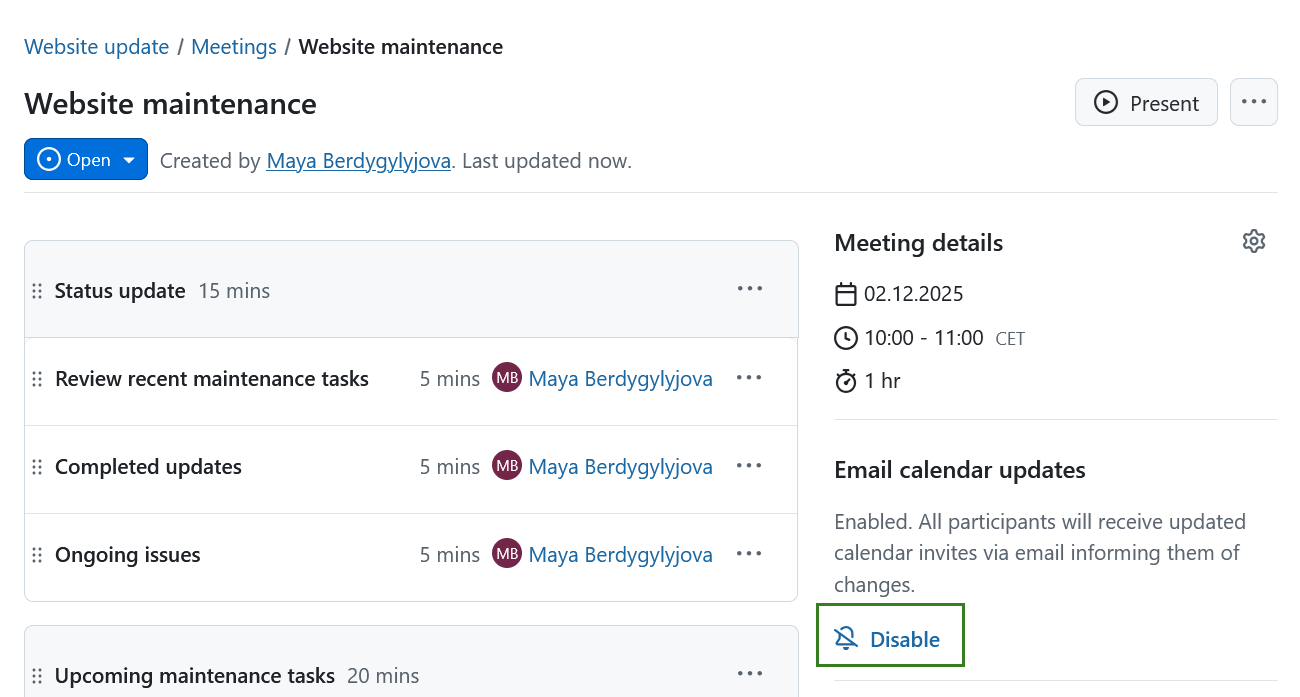Open the Website update breadcrumb link
This screenshot has height=697, width=1300.
(x=96, y=46)
